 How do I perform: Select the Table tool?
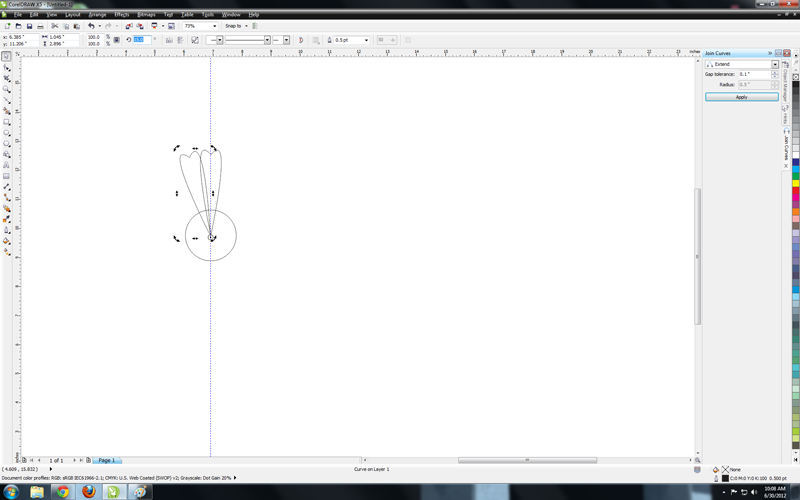point(7,176)
